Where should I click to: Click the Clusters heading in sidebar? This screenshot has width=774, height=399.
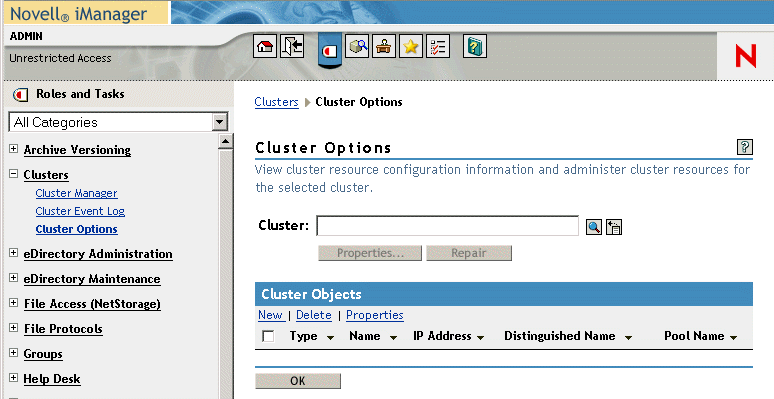tap(46, 175)
